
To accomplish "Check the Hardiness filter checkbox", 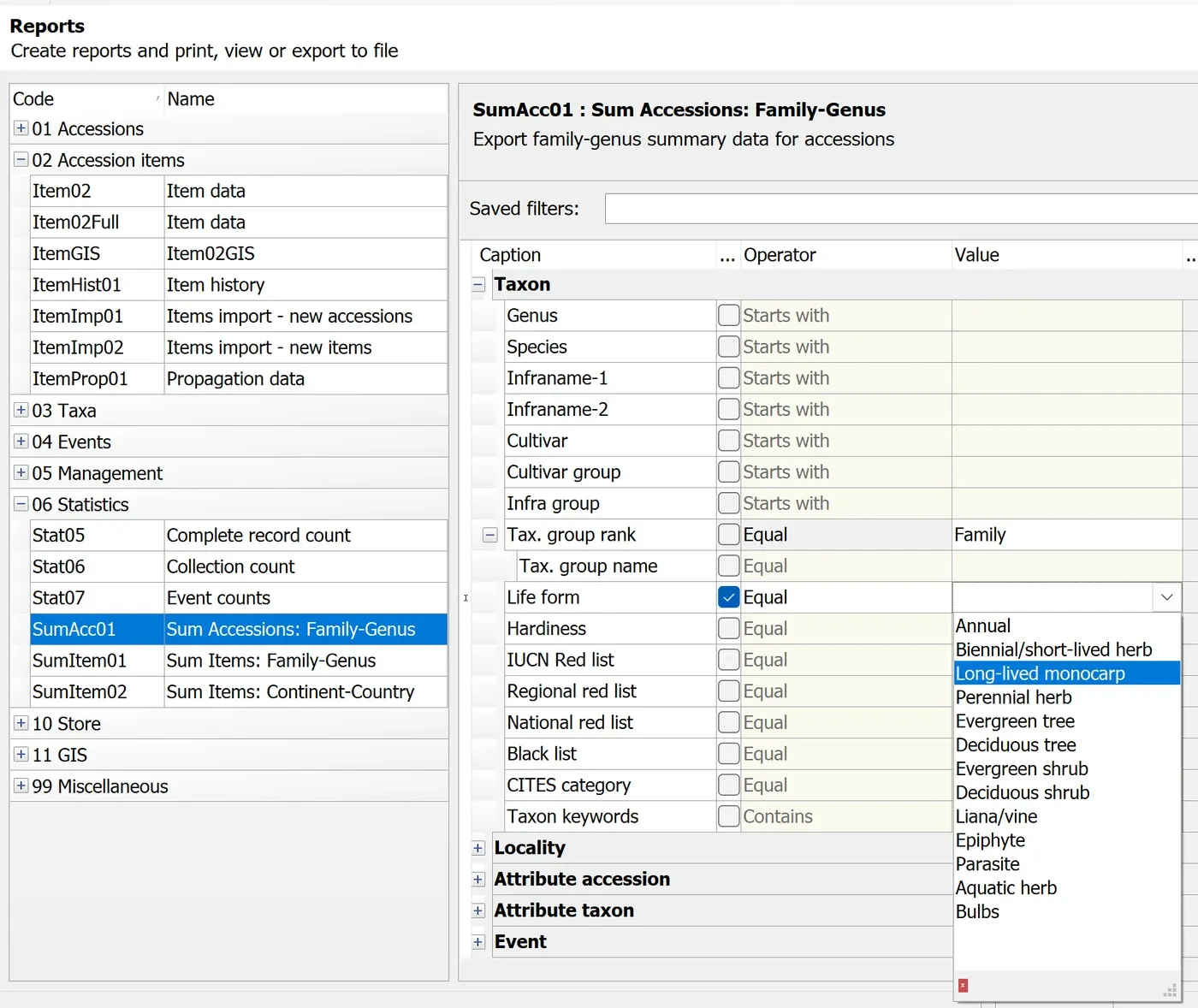I will [728, 628].
